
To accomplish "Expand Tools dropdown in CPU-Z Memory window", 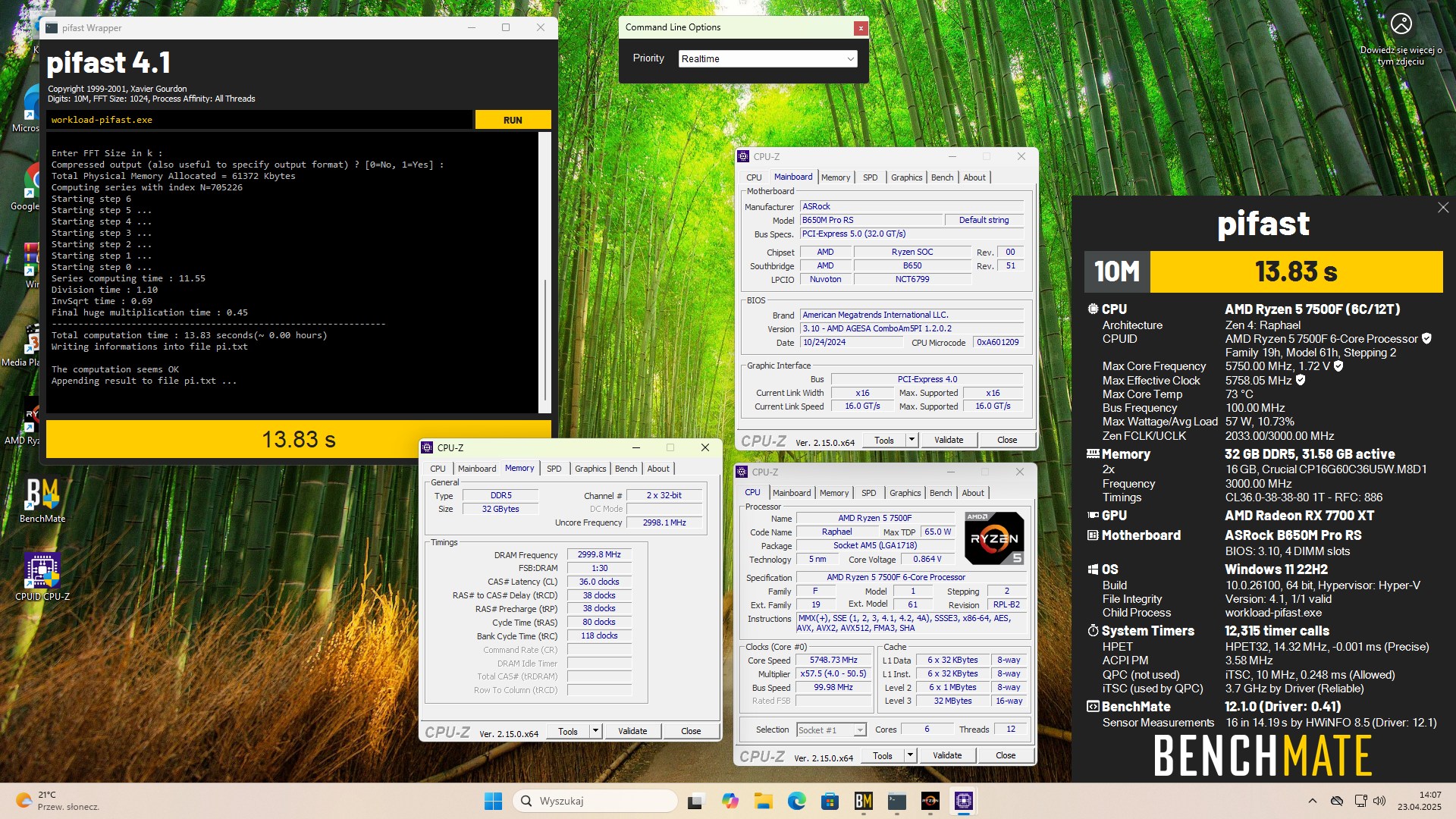I will coord(596,731).
